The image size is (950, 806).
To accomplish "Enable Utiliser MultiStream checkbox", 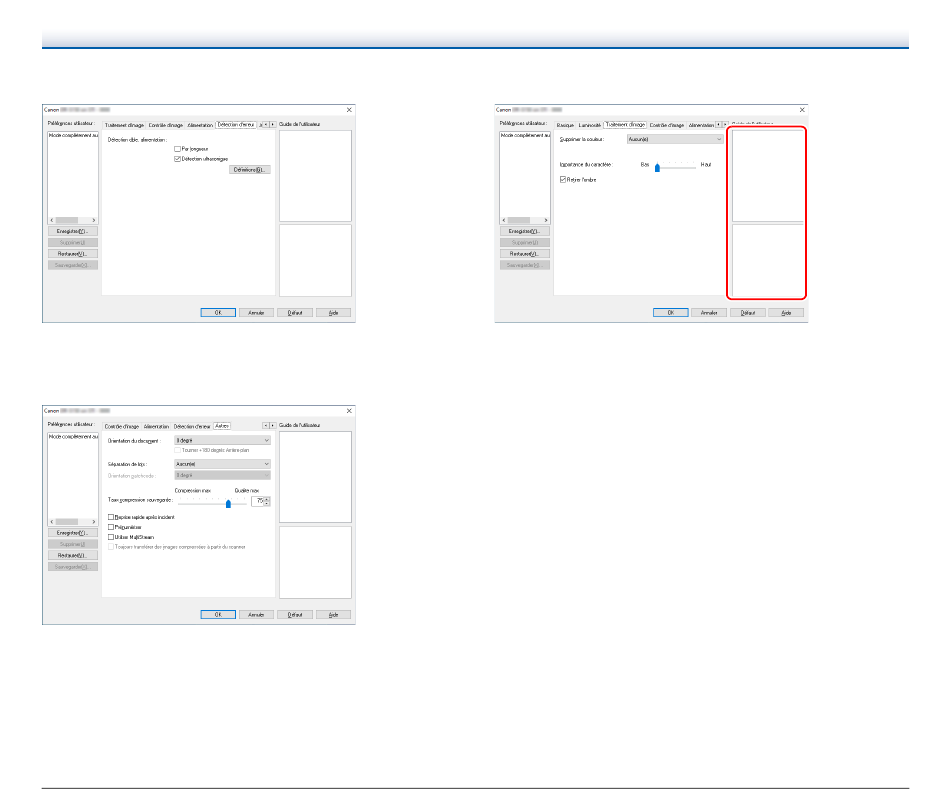I will pyautogui.click(x=111, y=537).
